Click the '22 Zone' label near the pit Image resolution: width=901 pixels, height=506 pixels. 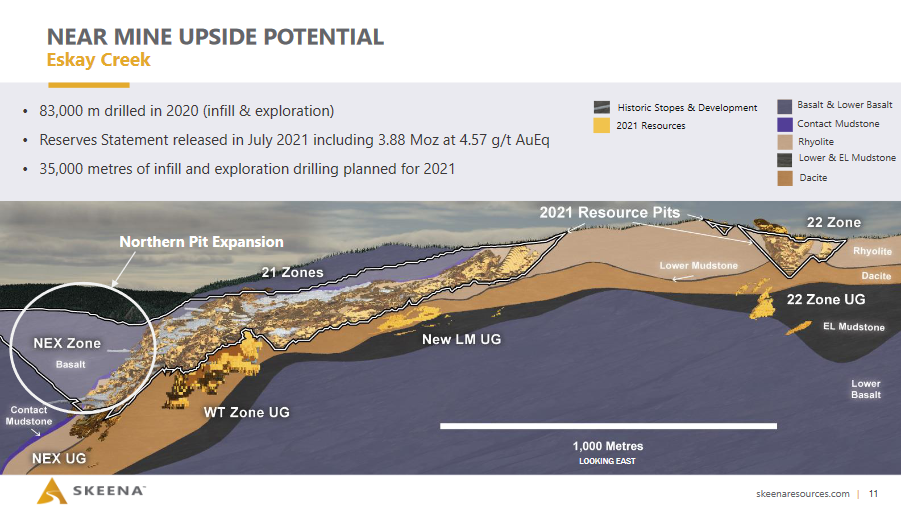[834, 222]
